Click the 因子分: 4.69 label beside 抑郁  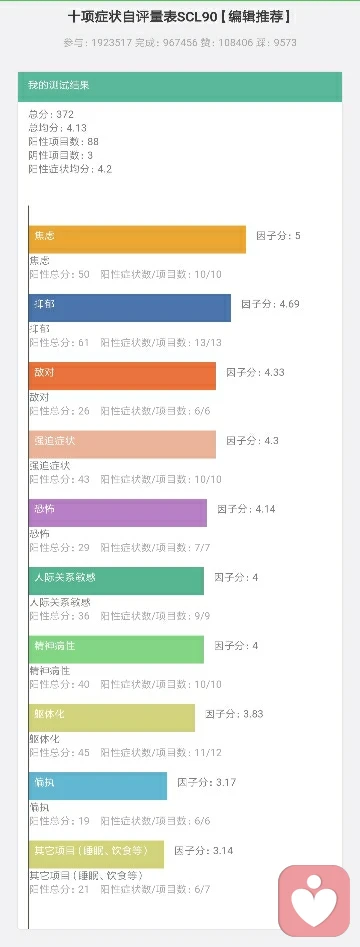click(270, 304)
